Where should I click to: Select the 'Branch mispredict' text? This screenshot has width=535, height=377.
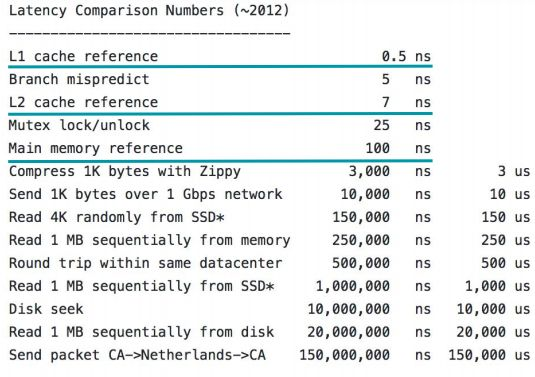coord(79,79)
